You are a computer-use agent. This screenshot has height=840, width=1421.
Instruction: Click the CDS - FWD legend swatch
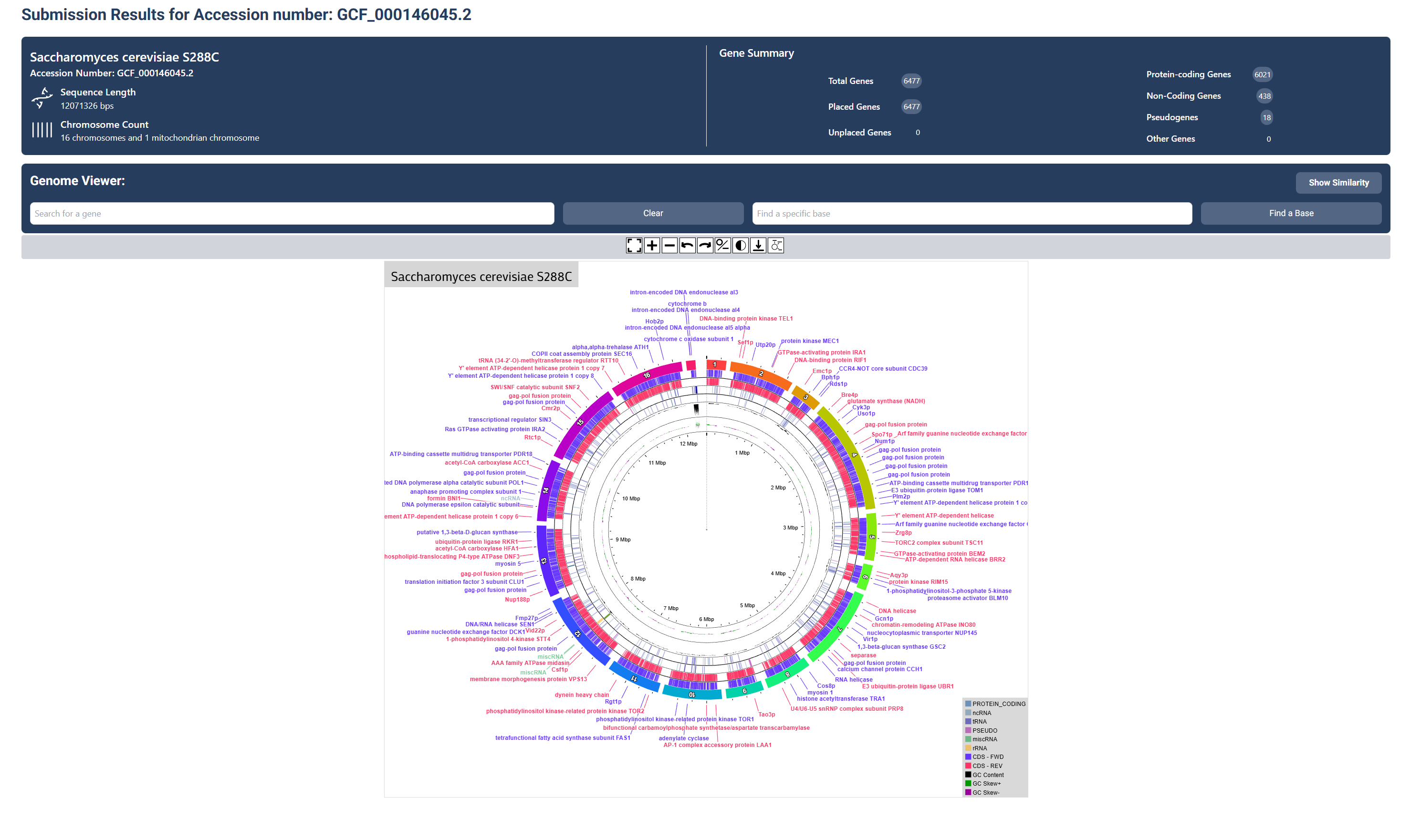(x=968, y=757)
